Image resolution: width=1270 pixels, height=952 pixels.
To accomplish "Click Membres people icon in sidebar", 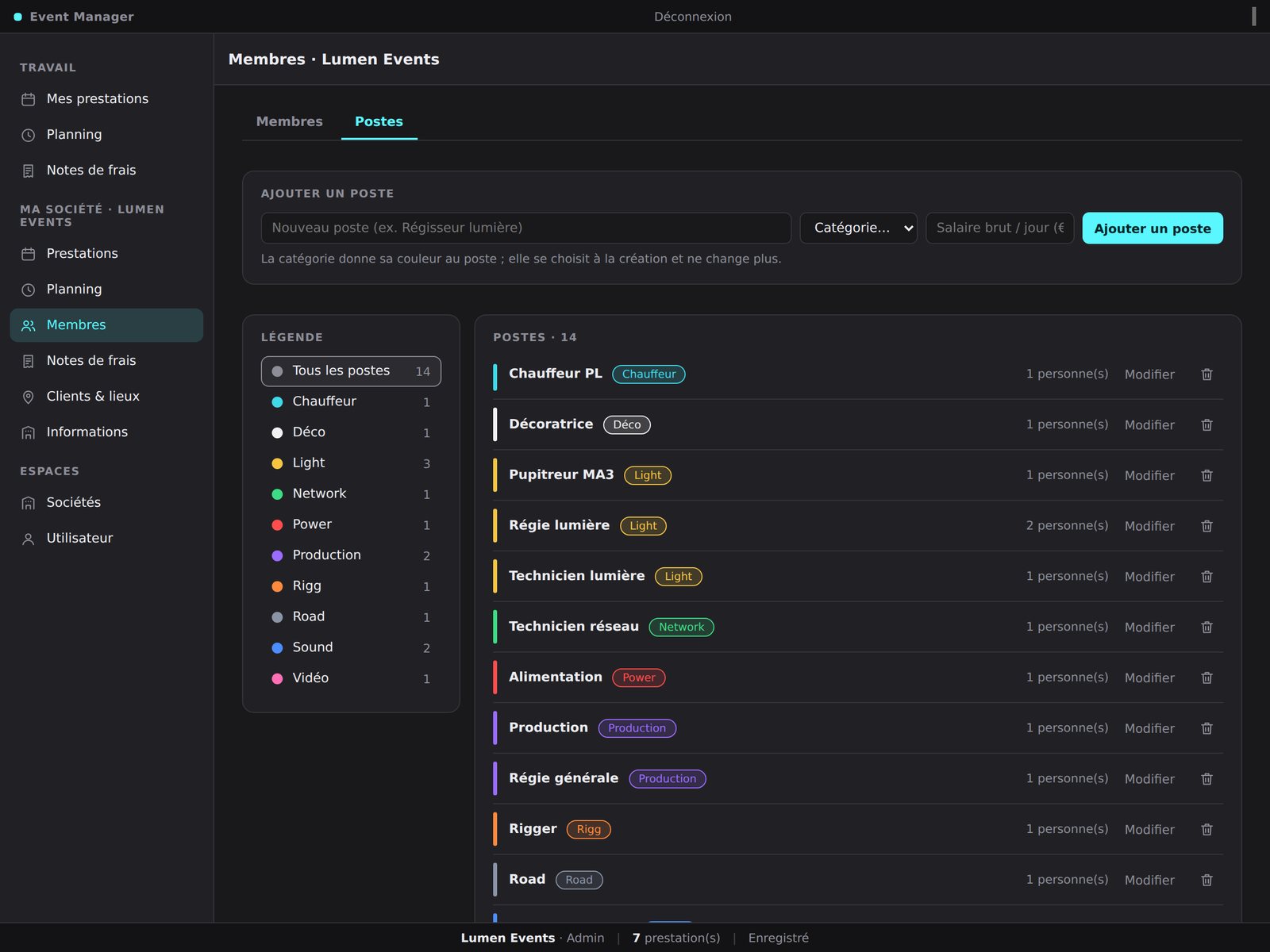I will pyautogui.click(x=29, y=325).
